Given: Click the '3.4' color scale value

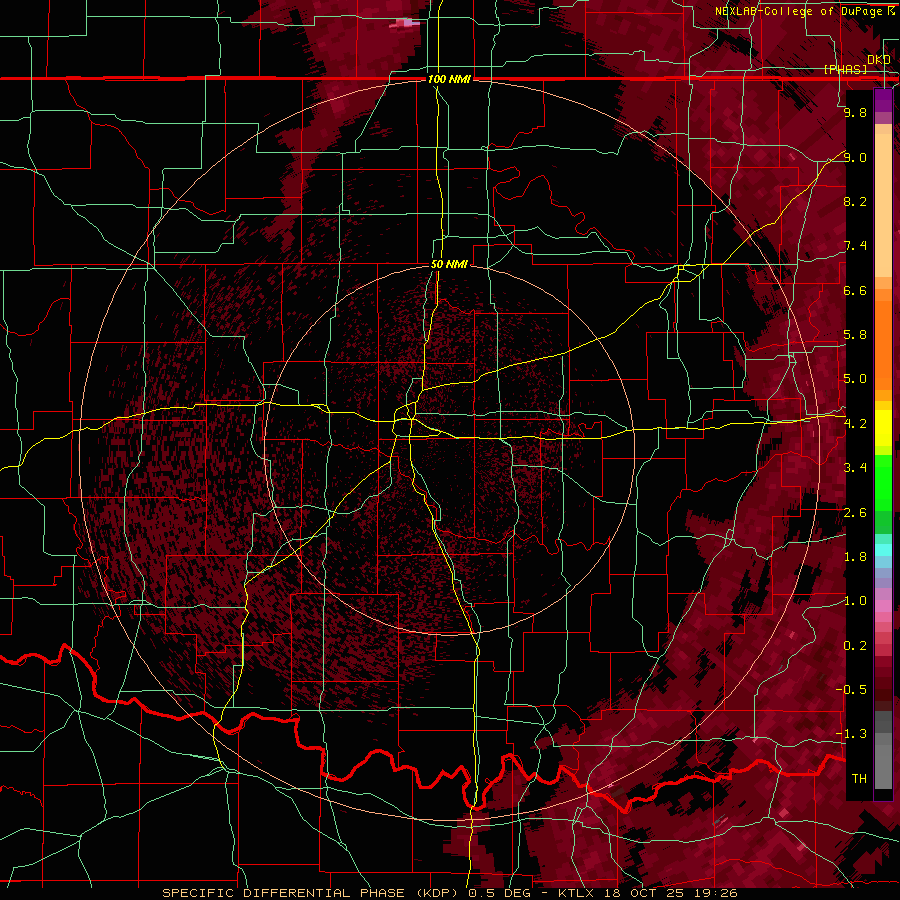Looking at the screenshot, I should pyautogui.click(x=855, y=468).
